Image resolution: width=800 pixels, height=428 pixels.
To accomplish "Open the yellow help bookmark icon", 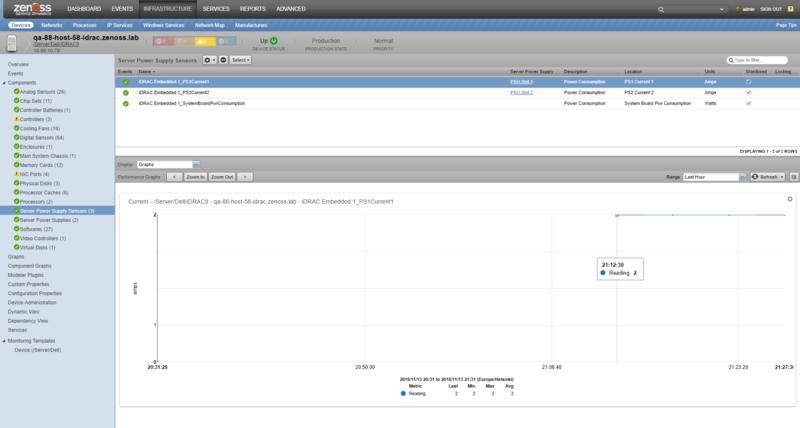I will point(791,9).
